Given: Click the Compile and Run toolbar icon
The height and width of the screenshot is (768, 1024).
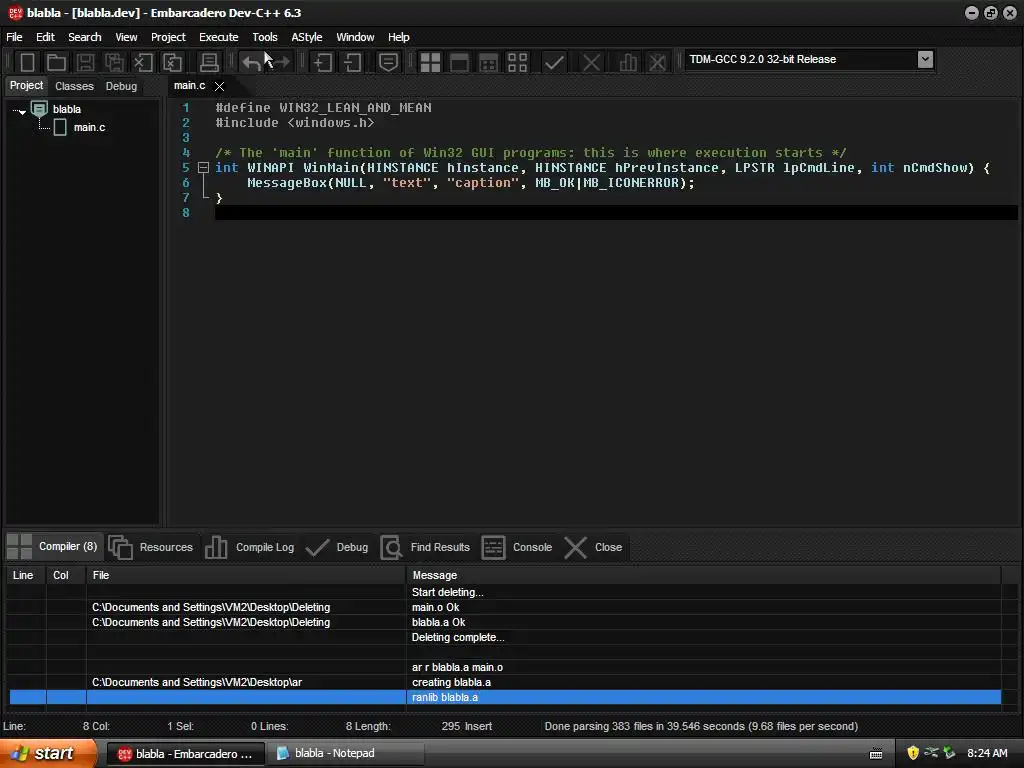Looking at the screenshot, I should [488, 62].
